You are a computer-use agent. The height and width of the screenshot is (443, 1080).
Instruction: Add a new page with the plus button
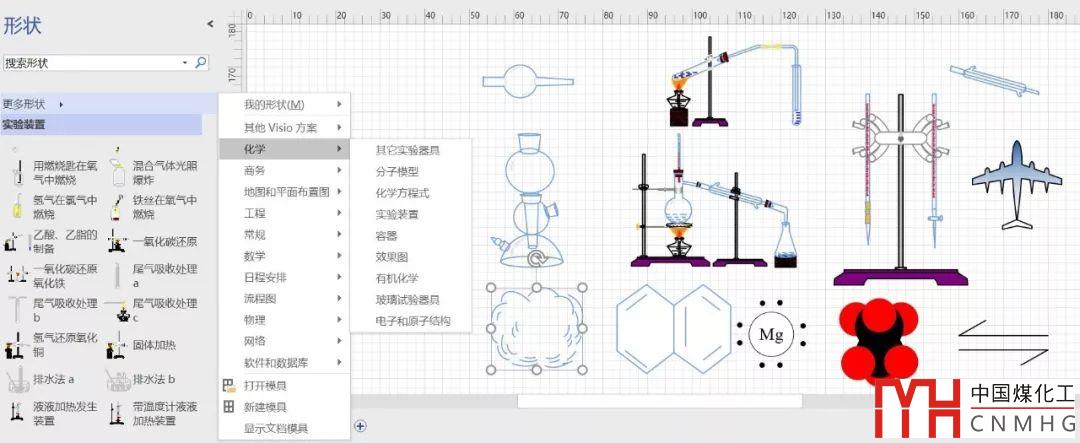click(360, 425)
